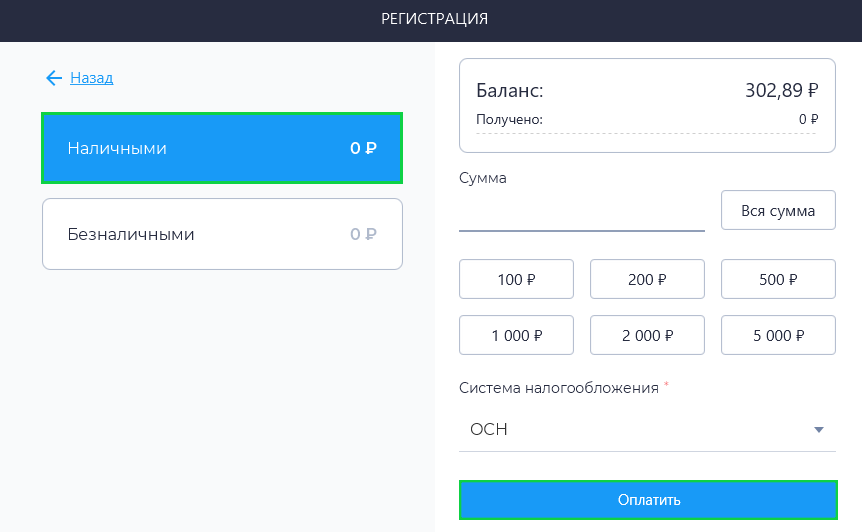Open the Система налогообложения dropdown showing ОСН

pyautogui.click(x=640, y=430)
